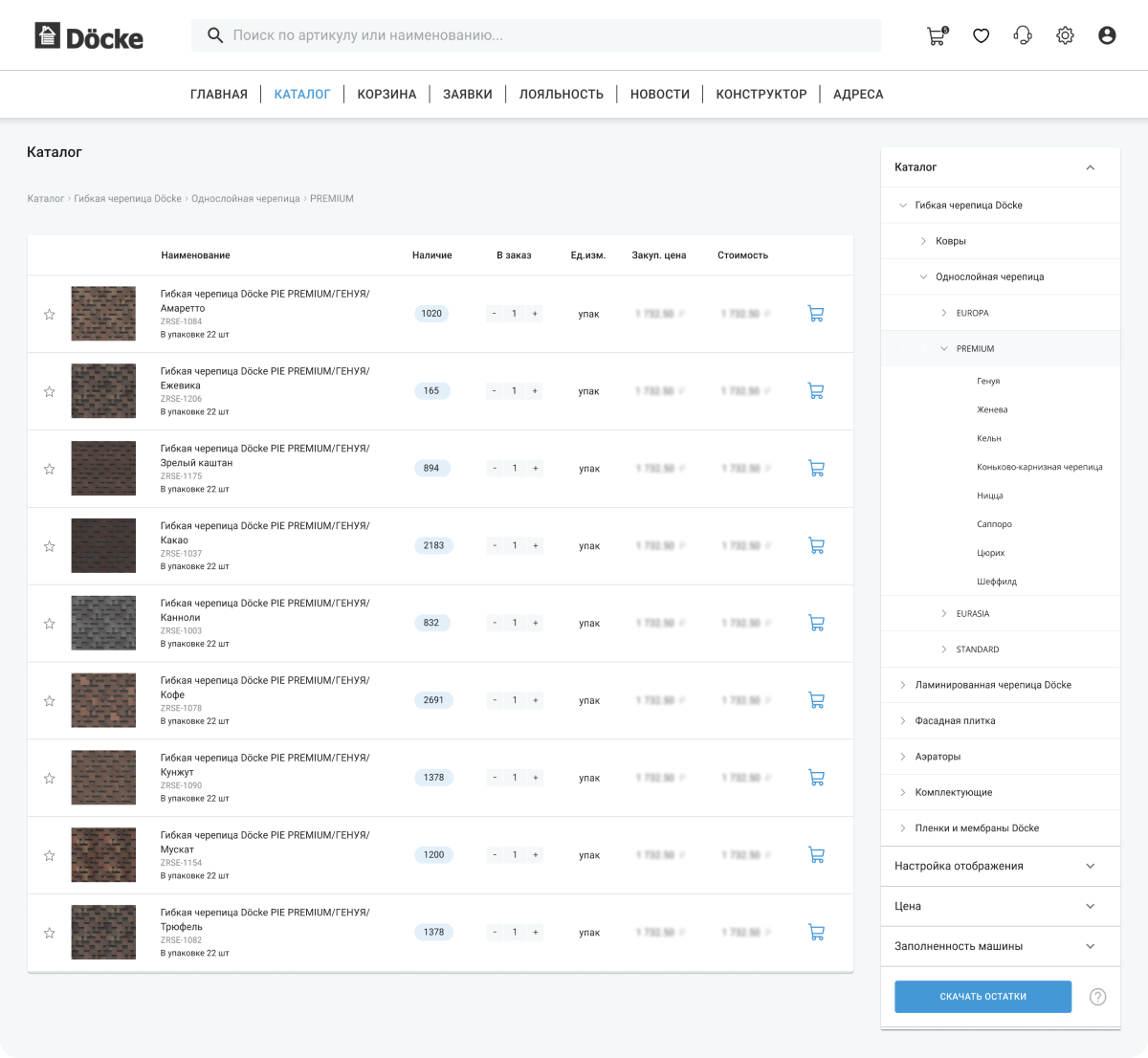
Task: Star the Какао product as favorite
Action: (49, 546)
